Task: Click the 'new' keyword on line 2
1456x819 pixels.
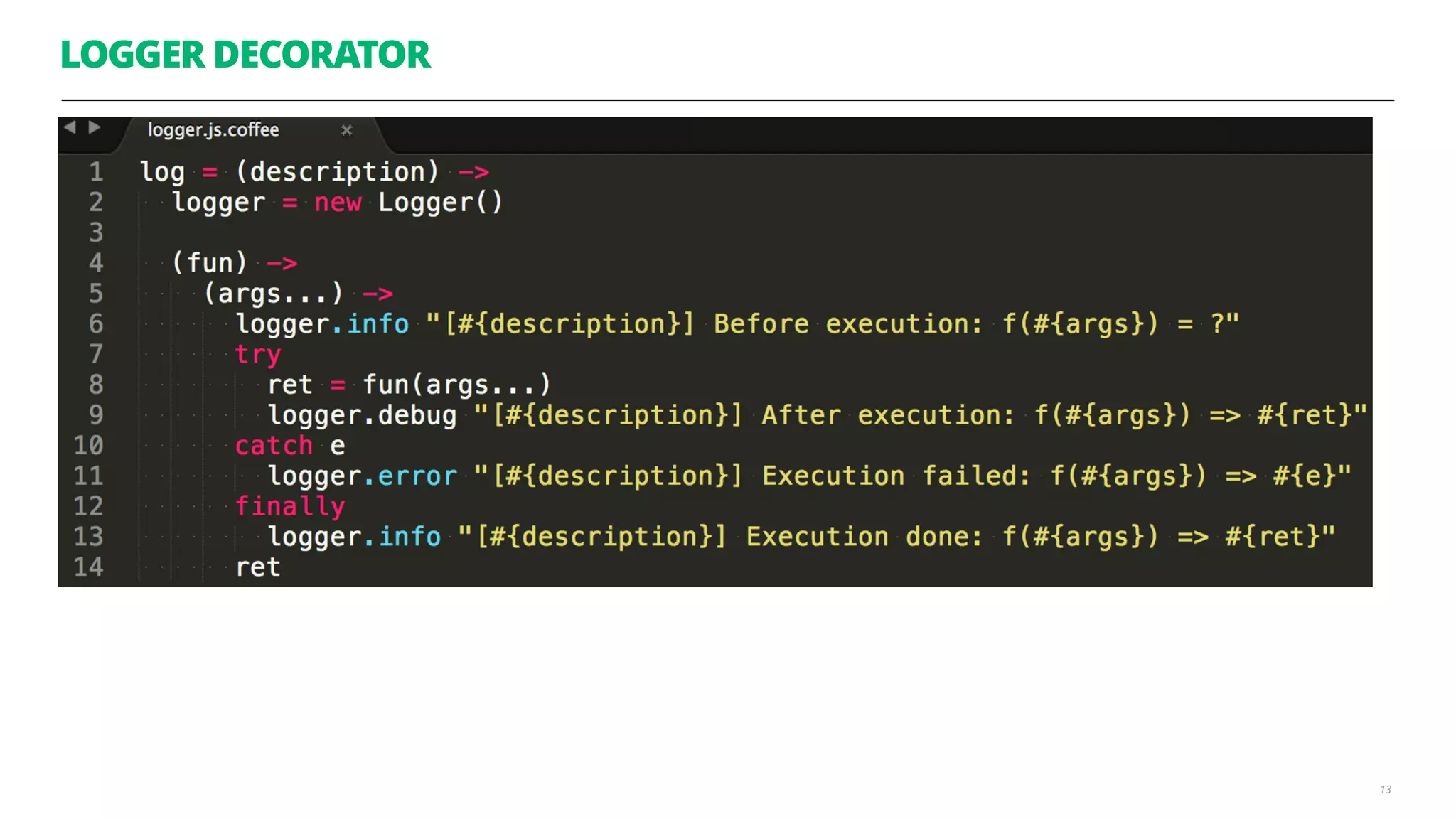Action: (338, 203)
